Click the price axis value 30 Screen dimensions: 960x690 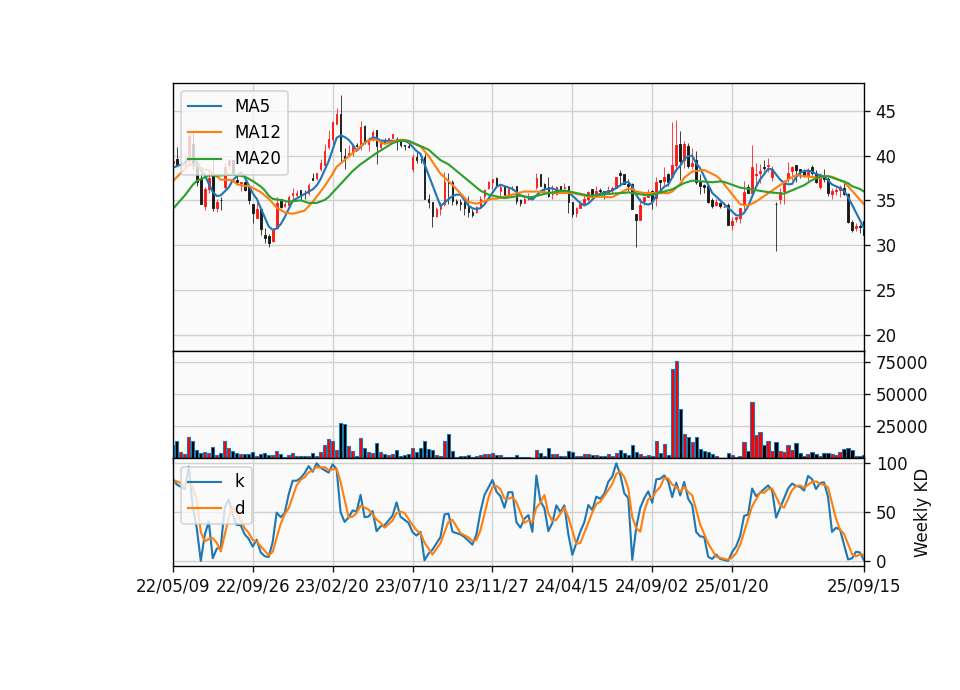click(885, 246)
